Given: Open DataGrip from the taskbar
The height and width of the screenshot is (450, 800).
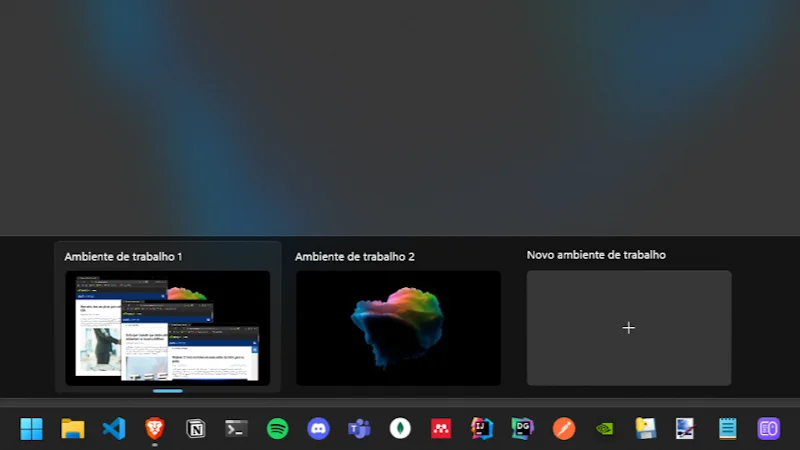Looking at the screenshot, I should (522, 429).
